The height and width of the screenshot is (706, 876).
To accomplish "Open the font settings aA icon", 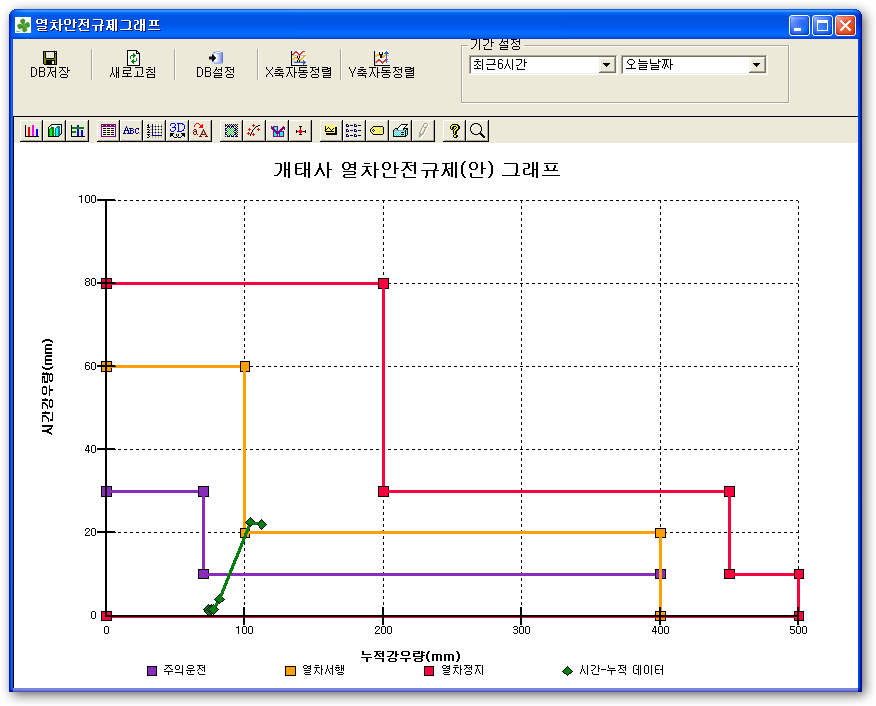I will 200,130.
